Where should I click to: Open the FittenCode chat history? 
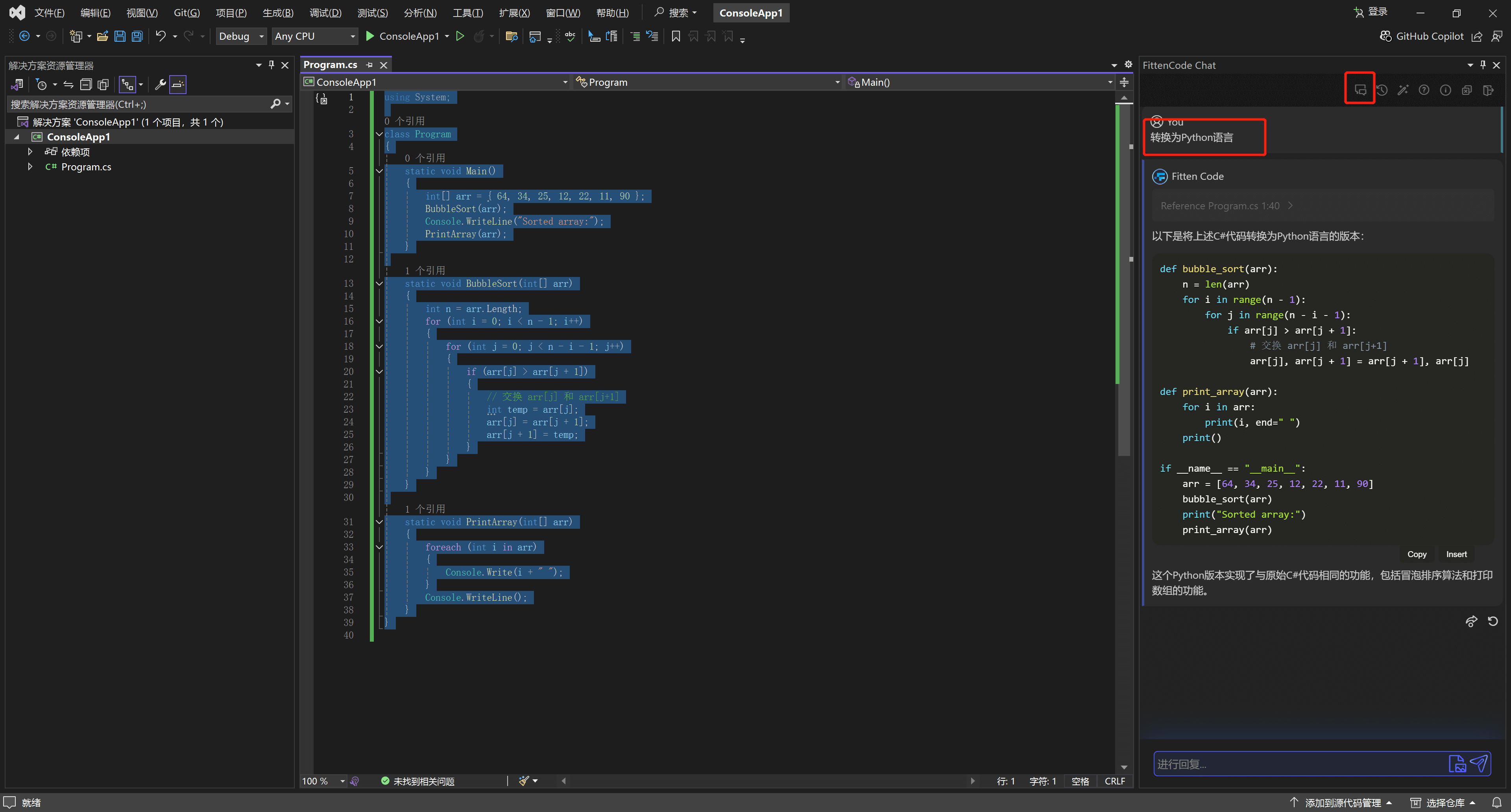(1382, 90)
